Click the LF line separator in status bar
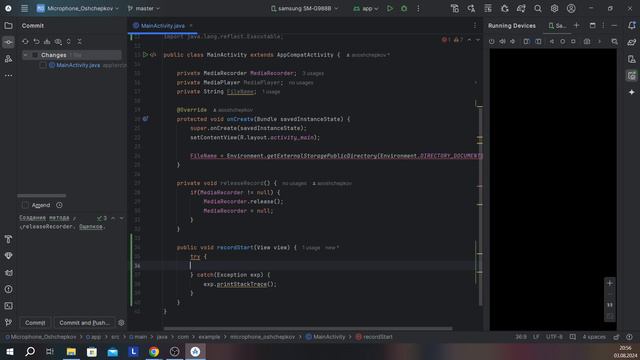This screenshot has width=640, height=360. (x=536, y=337)
